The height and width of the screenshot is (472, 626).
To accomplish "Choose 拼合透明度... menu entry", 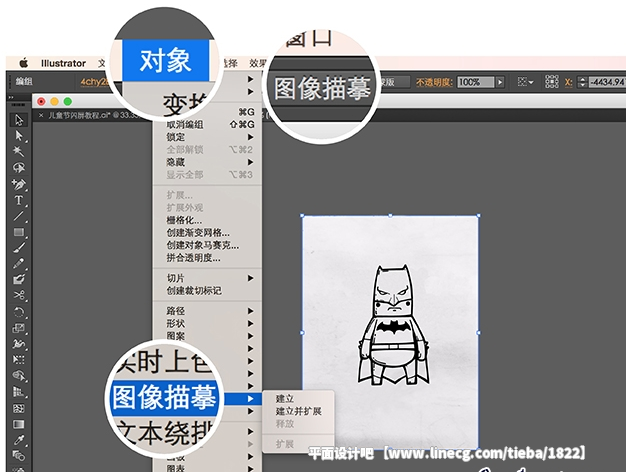I will 207,258.
